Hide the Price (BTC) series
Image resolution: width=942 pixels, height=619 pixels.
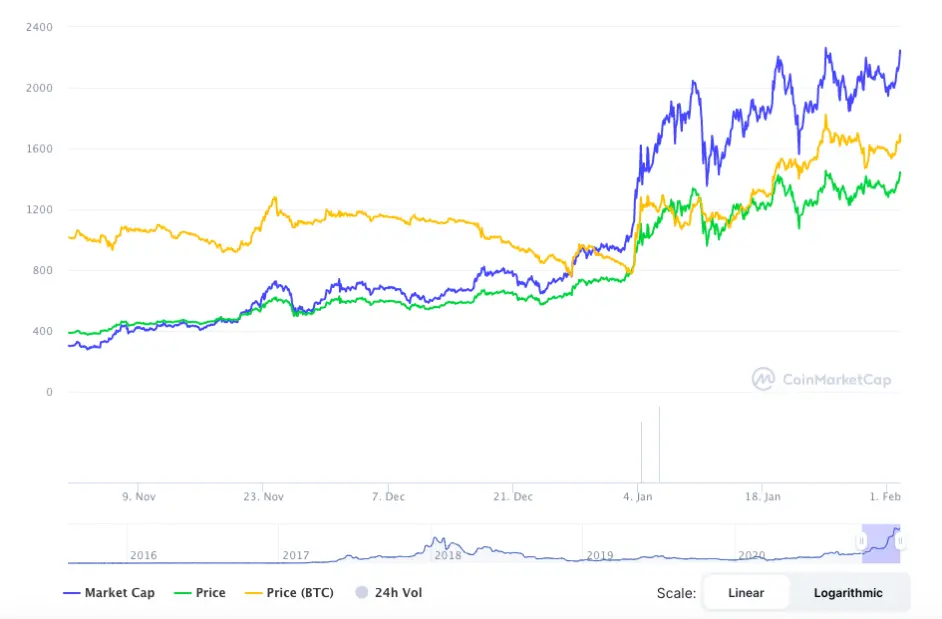pos(290,593)
